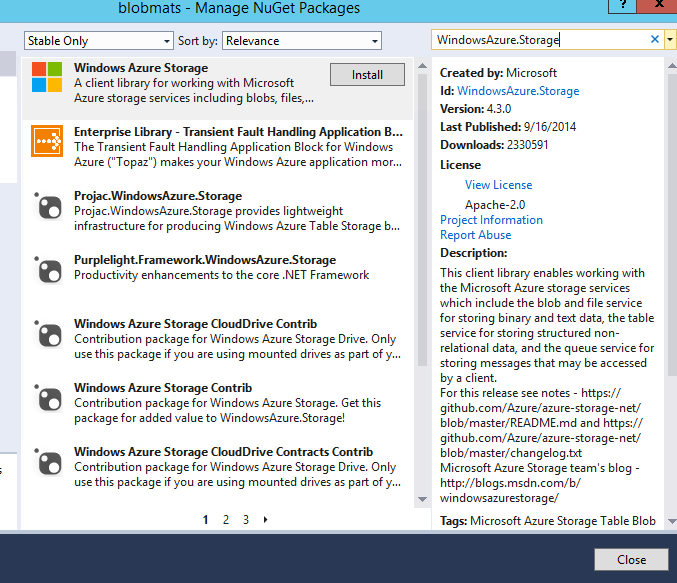Clear the search box with the X icon

pos(655,39)
